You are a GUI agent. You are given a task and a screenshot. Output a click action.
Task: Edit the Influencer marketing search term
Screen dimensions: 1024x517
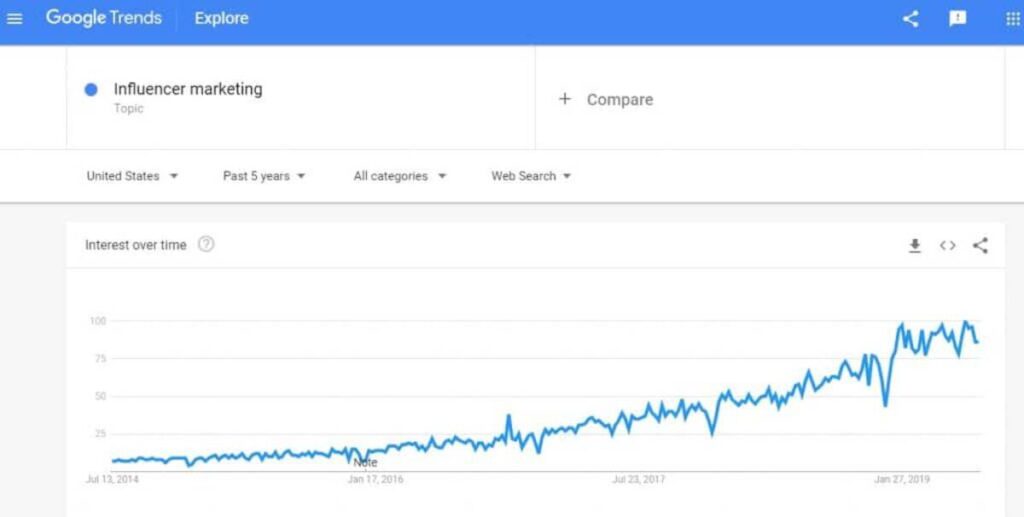coord(188,89)
